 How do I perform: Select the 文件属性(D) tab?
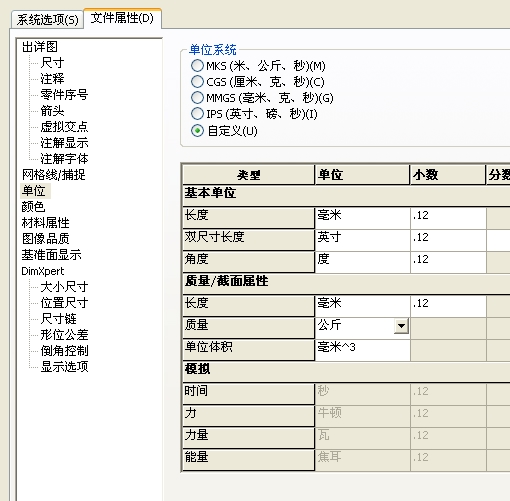point(122,18)
